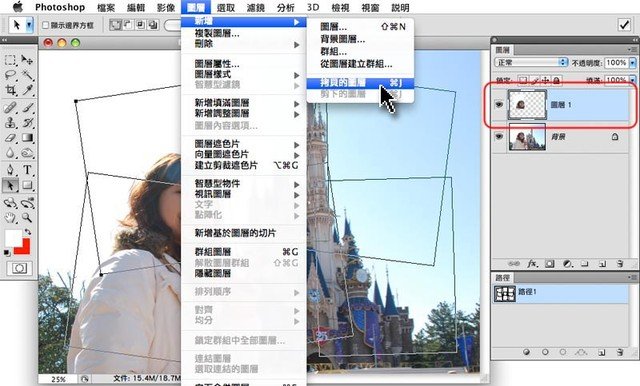This screenshot has width=640, height=386.
Task: Create new layer from Layers panel footer
Action: (x=602, y=264)
